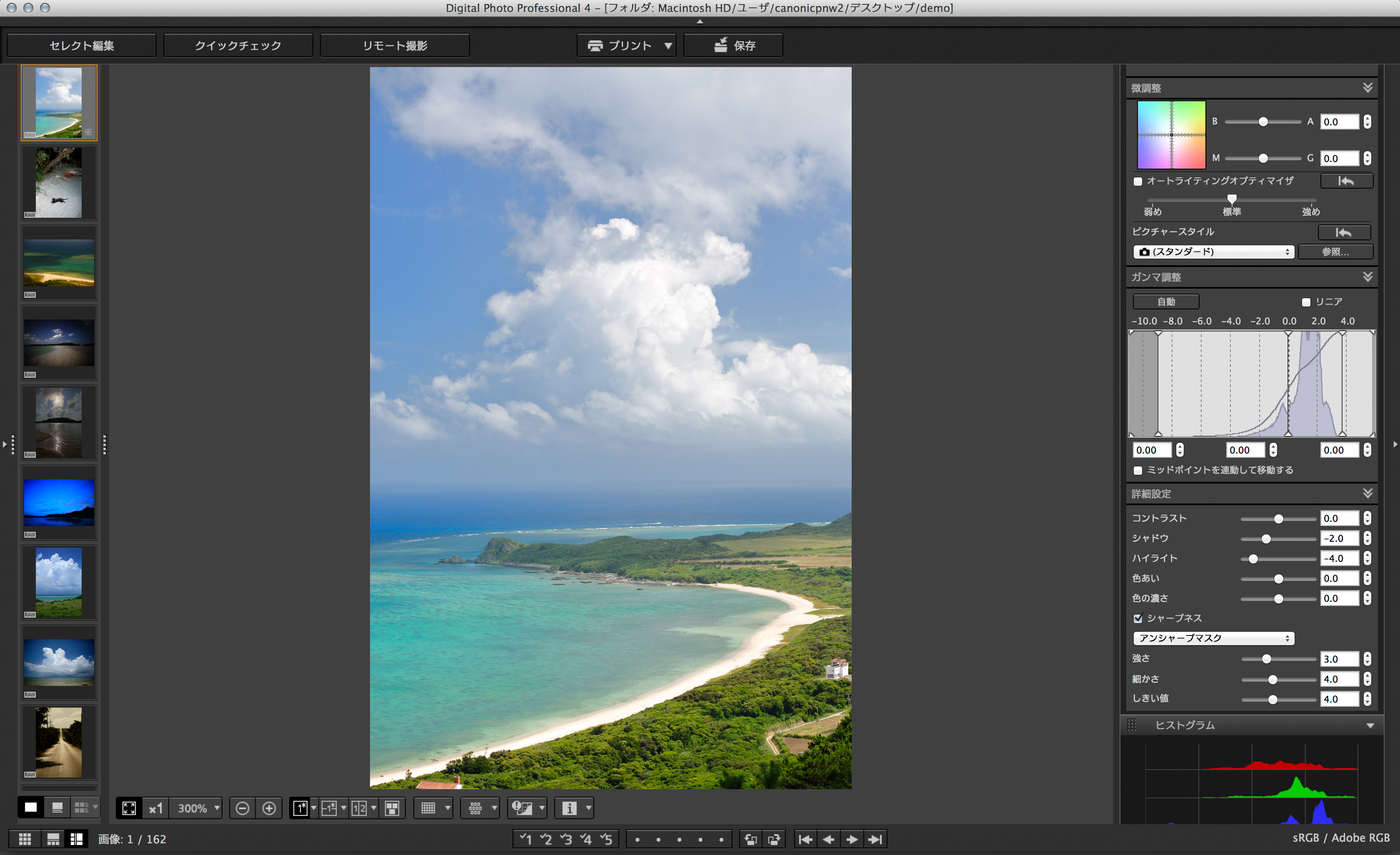Zoom out with the minus magnifier
This screenshot has width=1400, height=855.
pos(242,808)
